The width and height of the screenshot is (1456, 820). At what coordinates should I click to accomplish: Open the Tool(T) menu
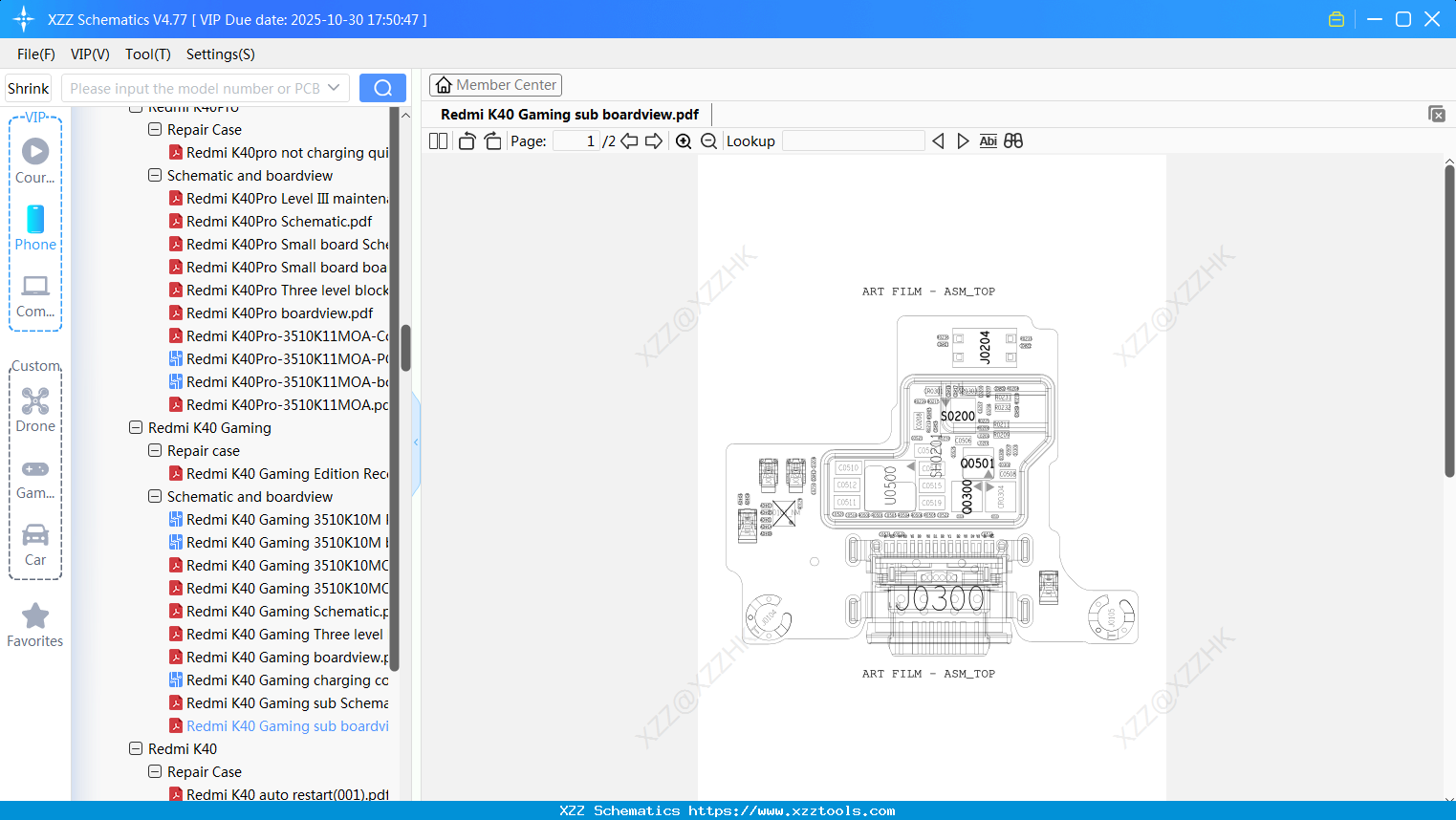[x=148, y=54]
